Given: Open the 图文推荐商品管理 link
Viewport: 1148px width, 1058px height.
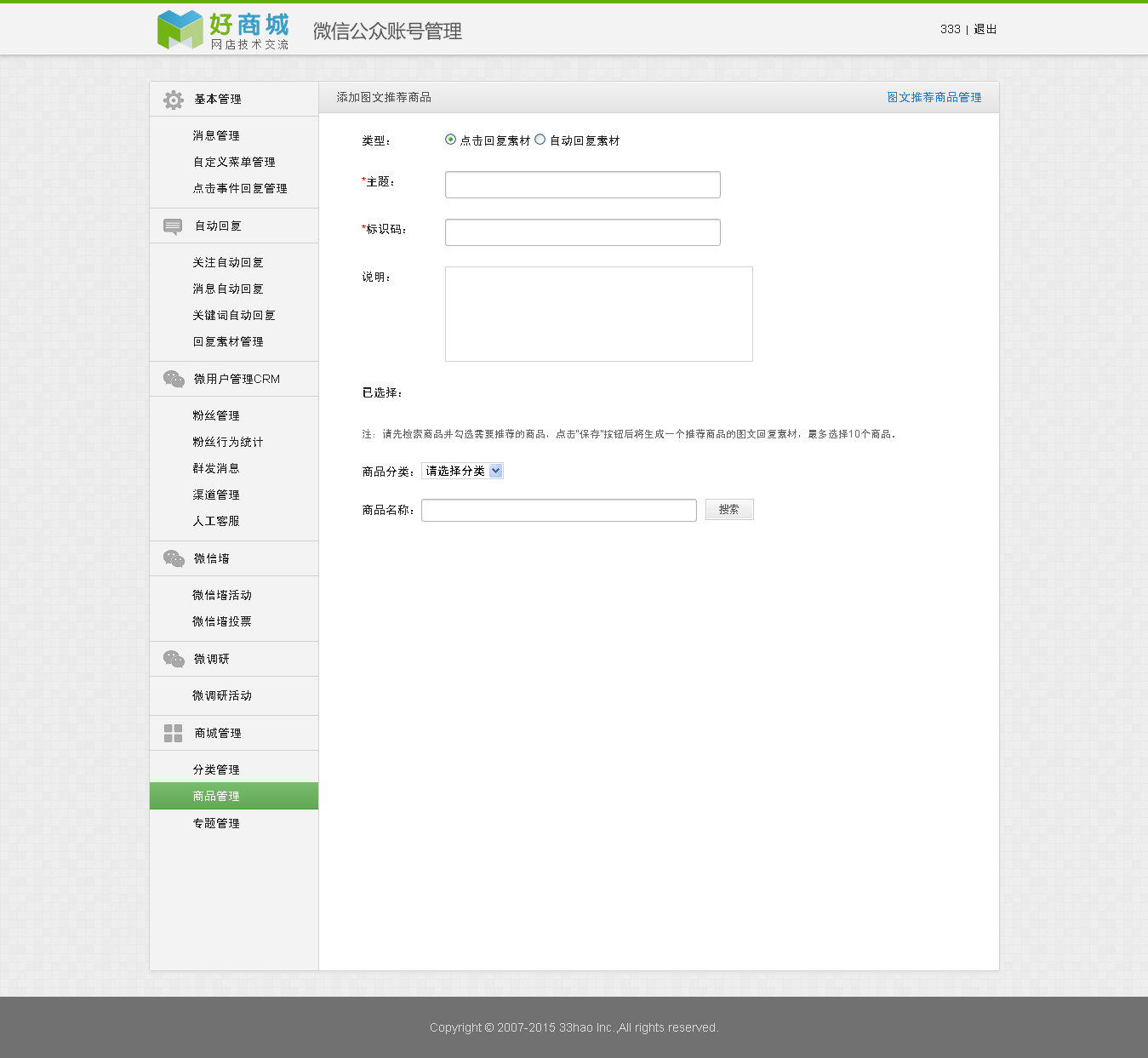Looking at the screenshot, I should click(x=934, y=97).
